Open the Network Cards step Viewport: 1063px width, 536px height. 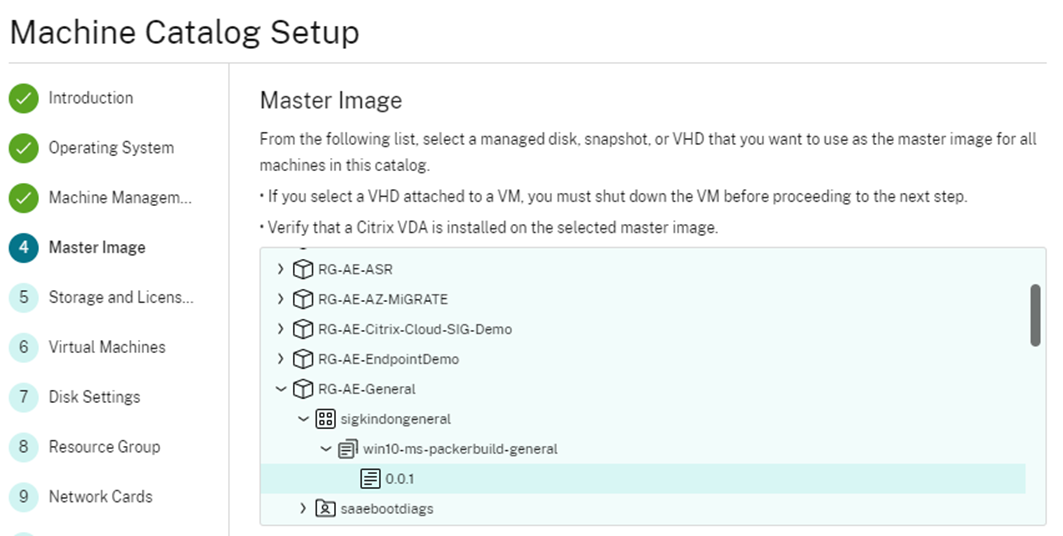(x=81, y=497)
